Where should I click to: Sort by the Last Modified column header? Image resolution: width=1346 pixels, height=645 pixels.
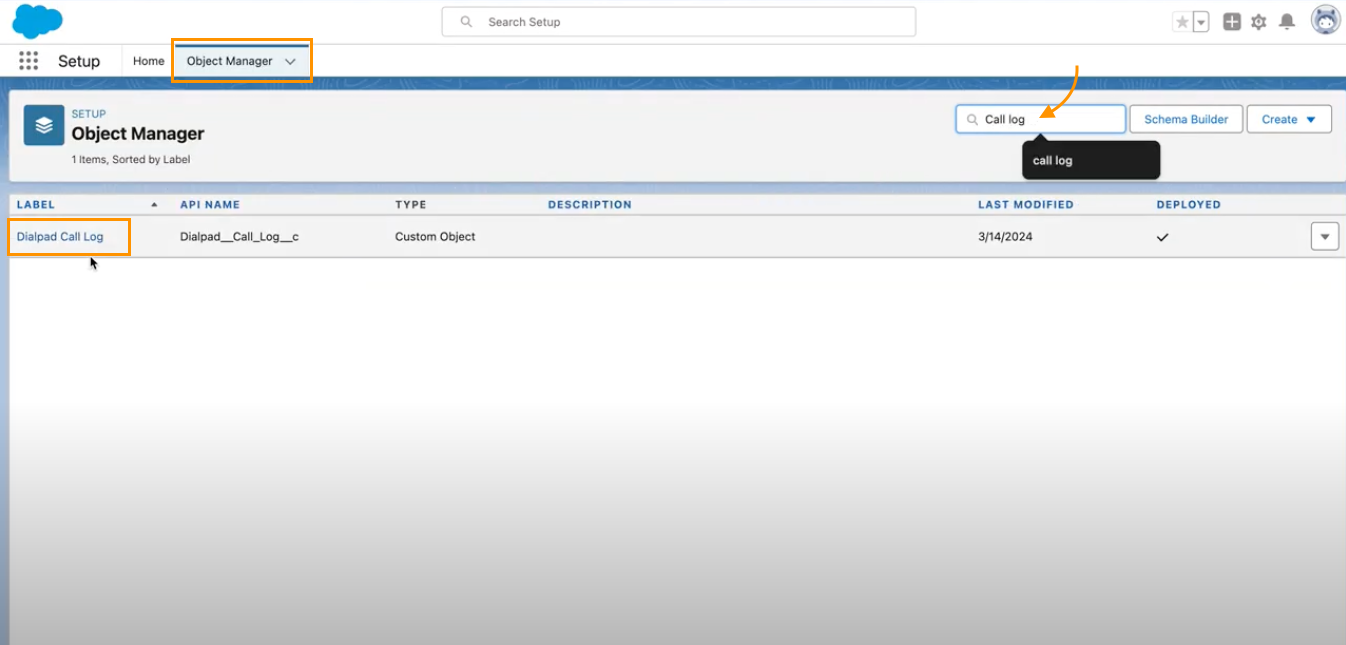1026,204
